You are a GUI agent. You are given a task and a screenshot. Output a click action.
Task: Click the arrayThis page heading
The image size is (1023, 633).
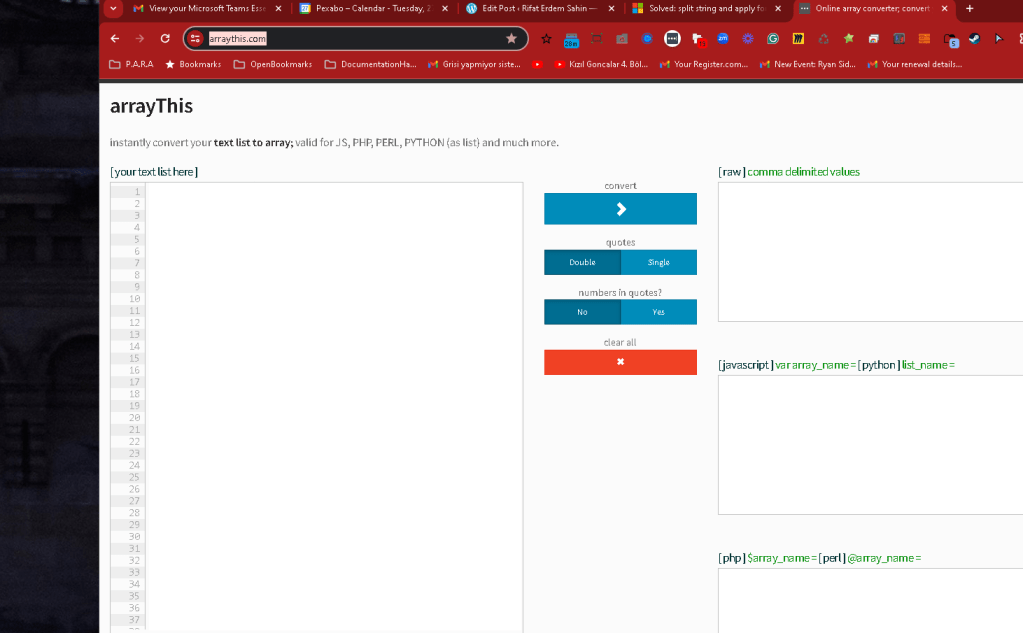(151, 106)
